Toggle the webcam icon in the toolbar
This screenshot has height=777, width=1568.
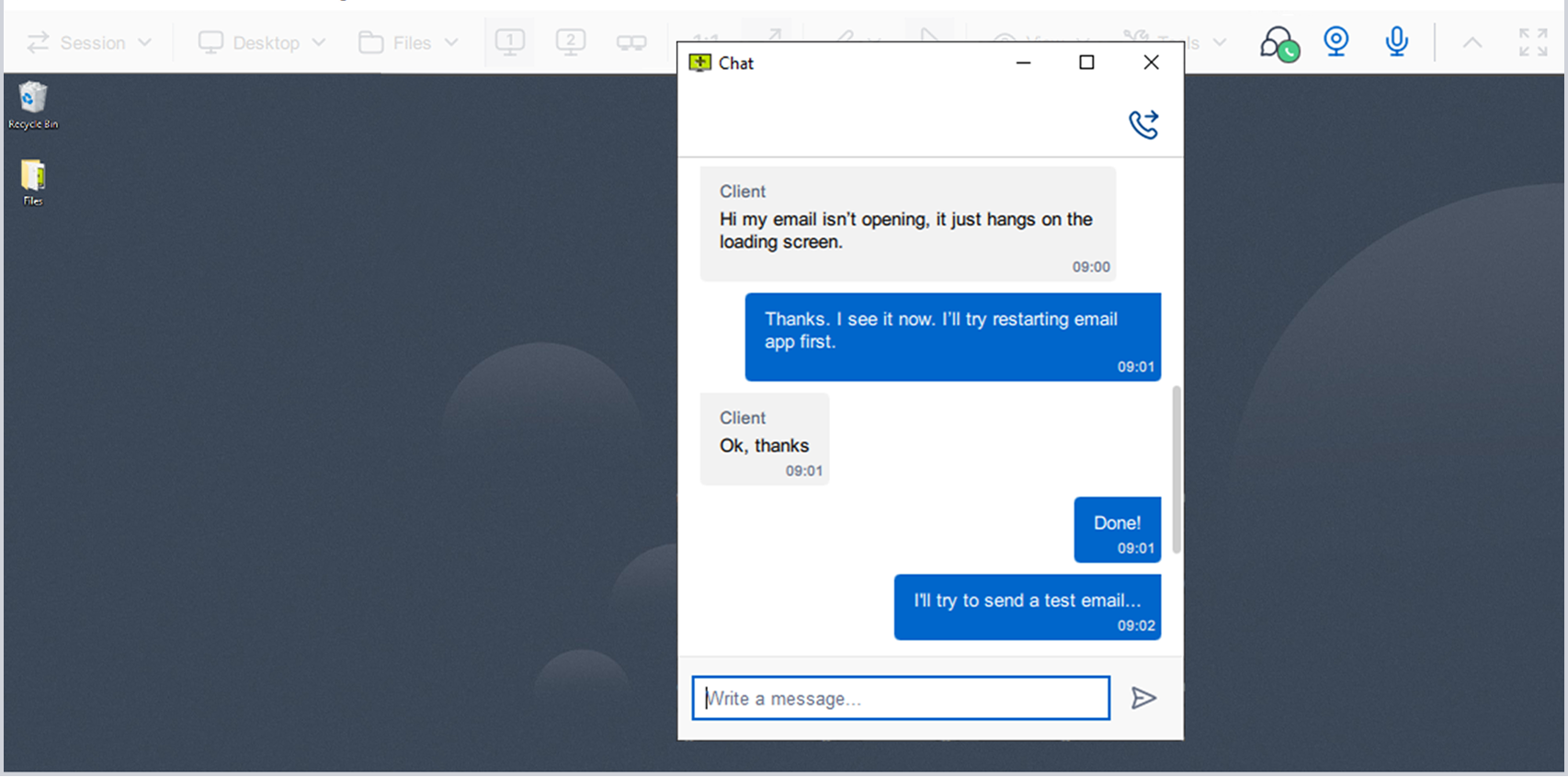coord(1336,41)
